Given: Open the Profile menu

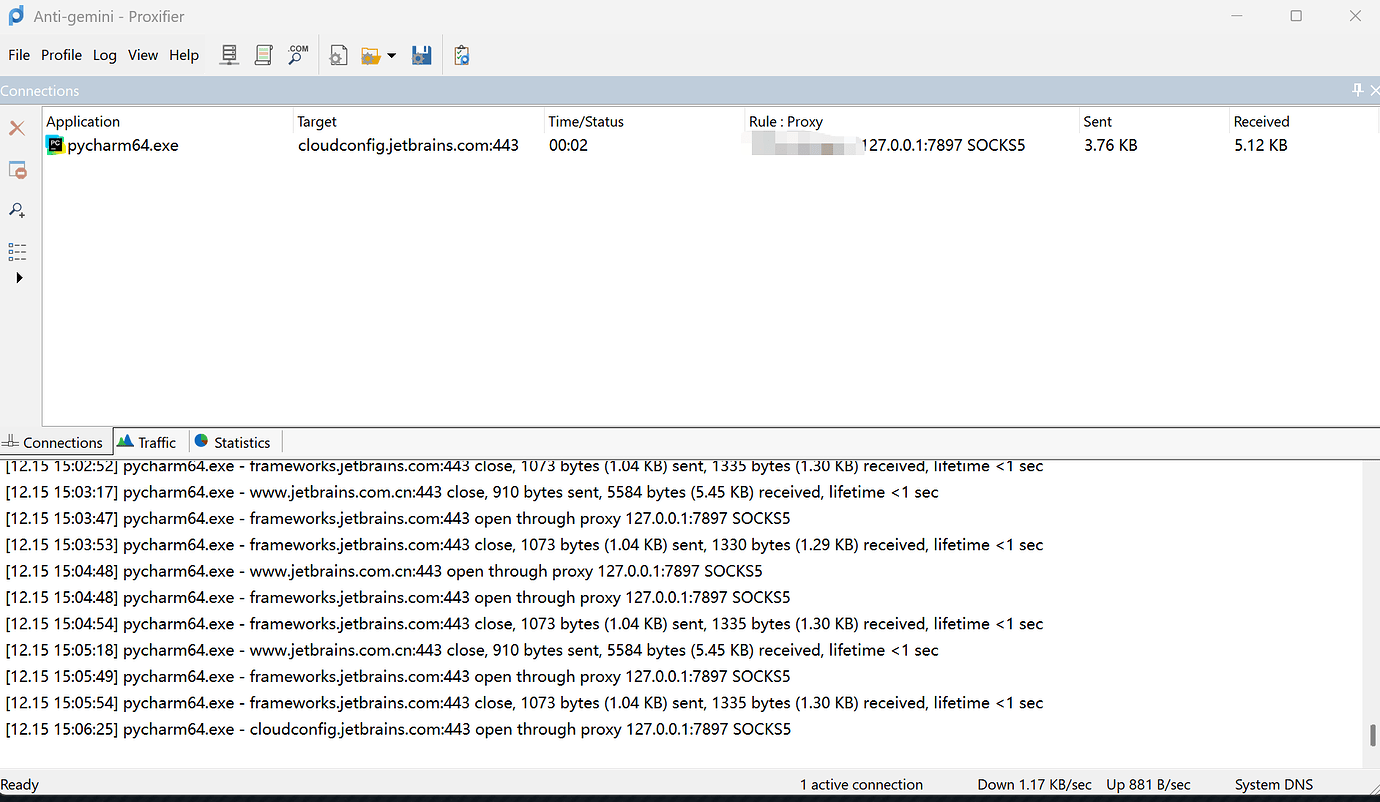Looking at the screenshot, I should (x=61, y=55).
